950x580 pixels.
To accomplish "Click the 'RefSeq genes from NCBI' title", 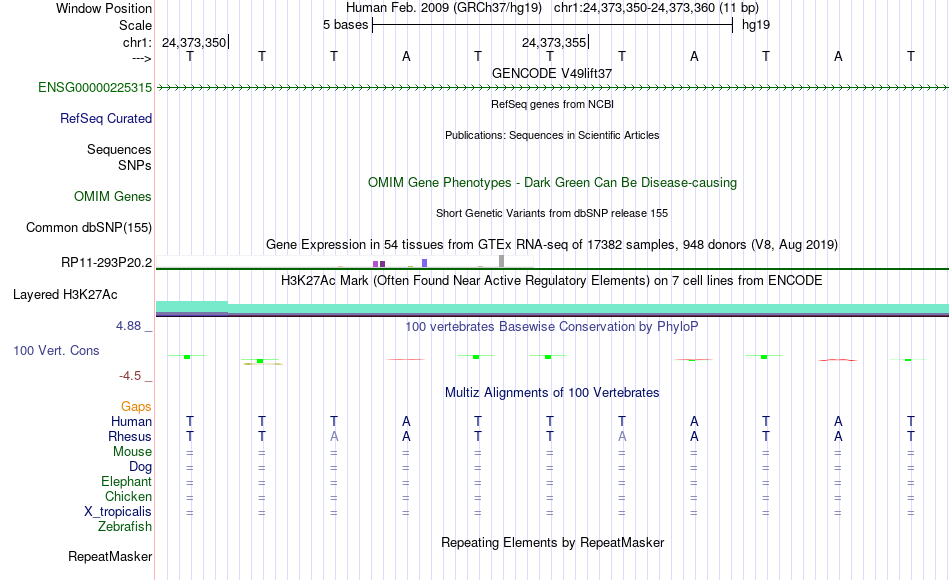I will (553, 104).
